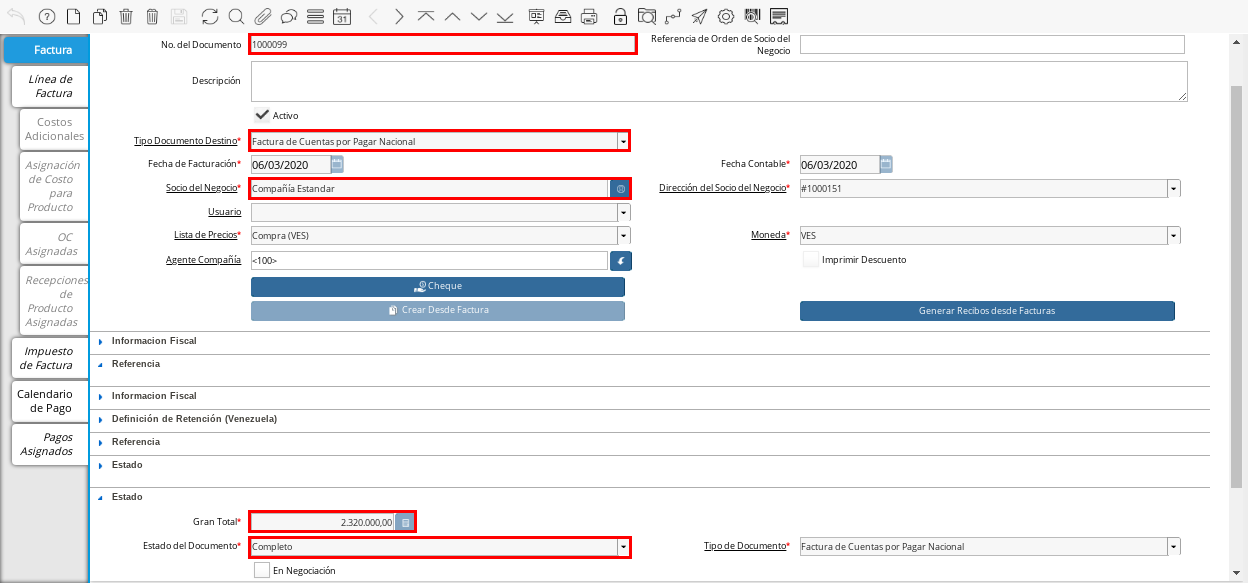Click the Help question mark icon

click(46, 16)
